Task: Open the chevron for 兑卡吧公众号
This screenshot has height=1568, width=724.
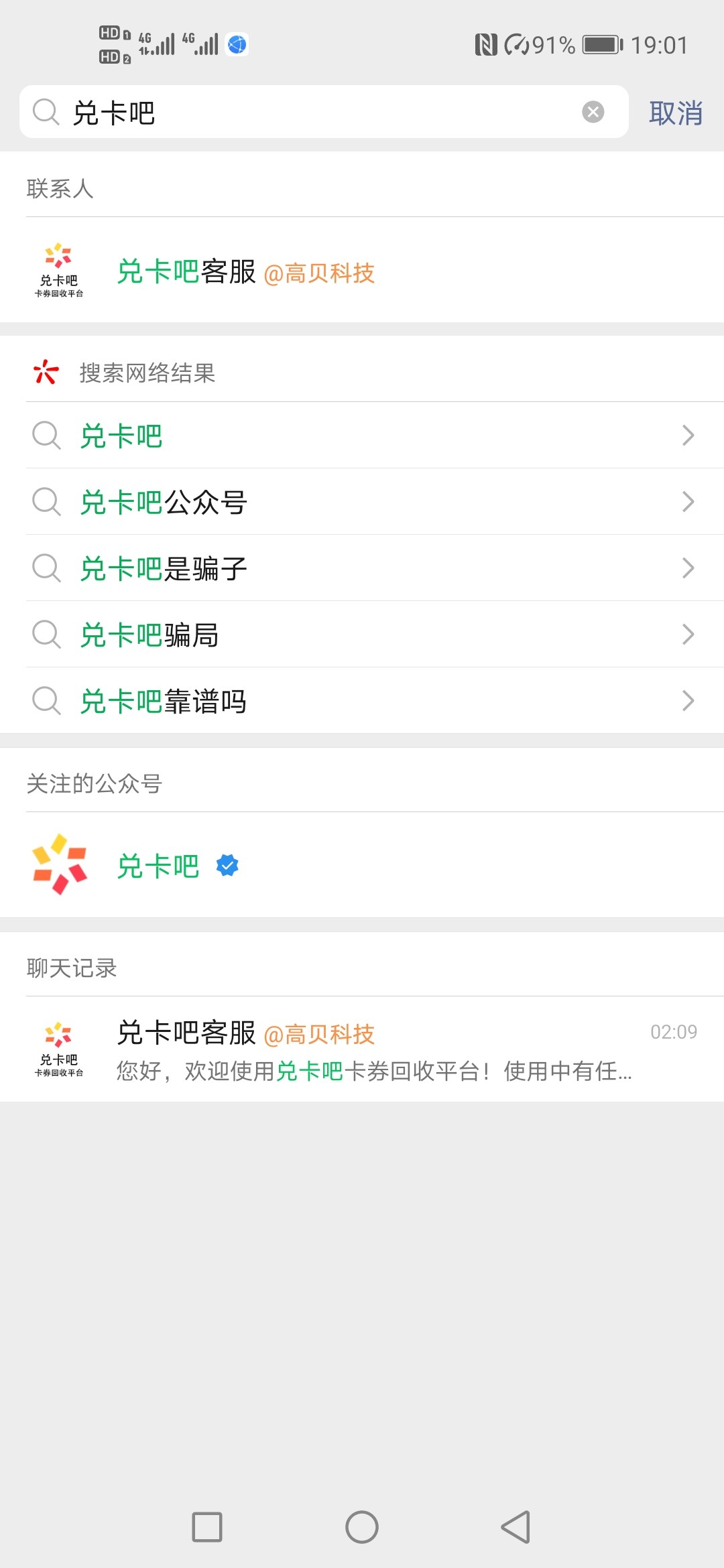Action: (x=688, y=502)
